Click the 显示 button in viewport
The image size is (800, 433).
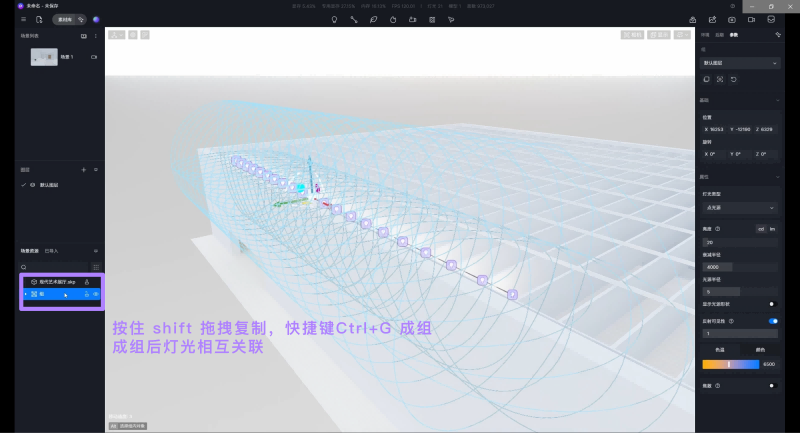point(658,35)
